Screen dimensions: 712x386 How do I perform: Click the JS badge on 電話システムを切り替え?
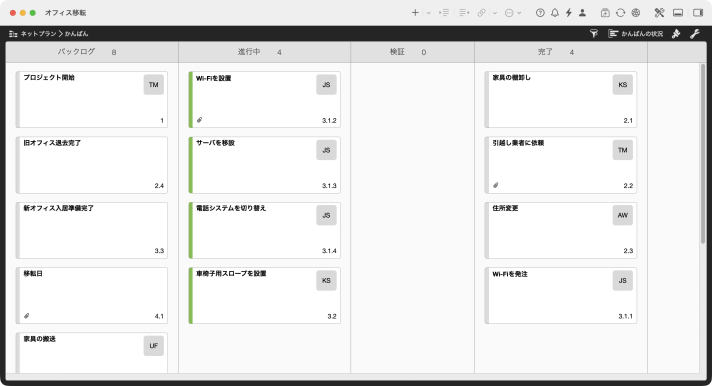(x=326, y=215)
